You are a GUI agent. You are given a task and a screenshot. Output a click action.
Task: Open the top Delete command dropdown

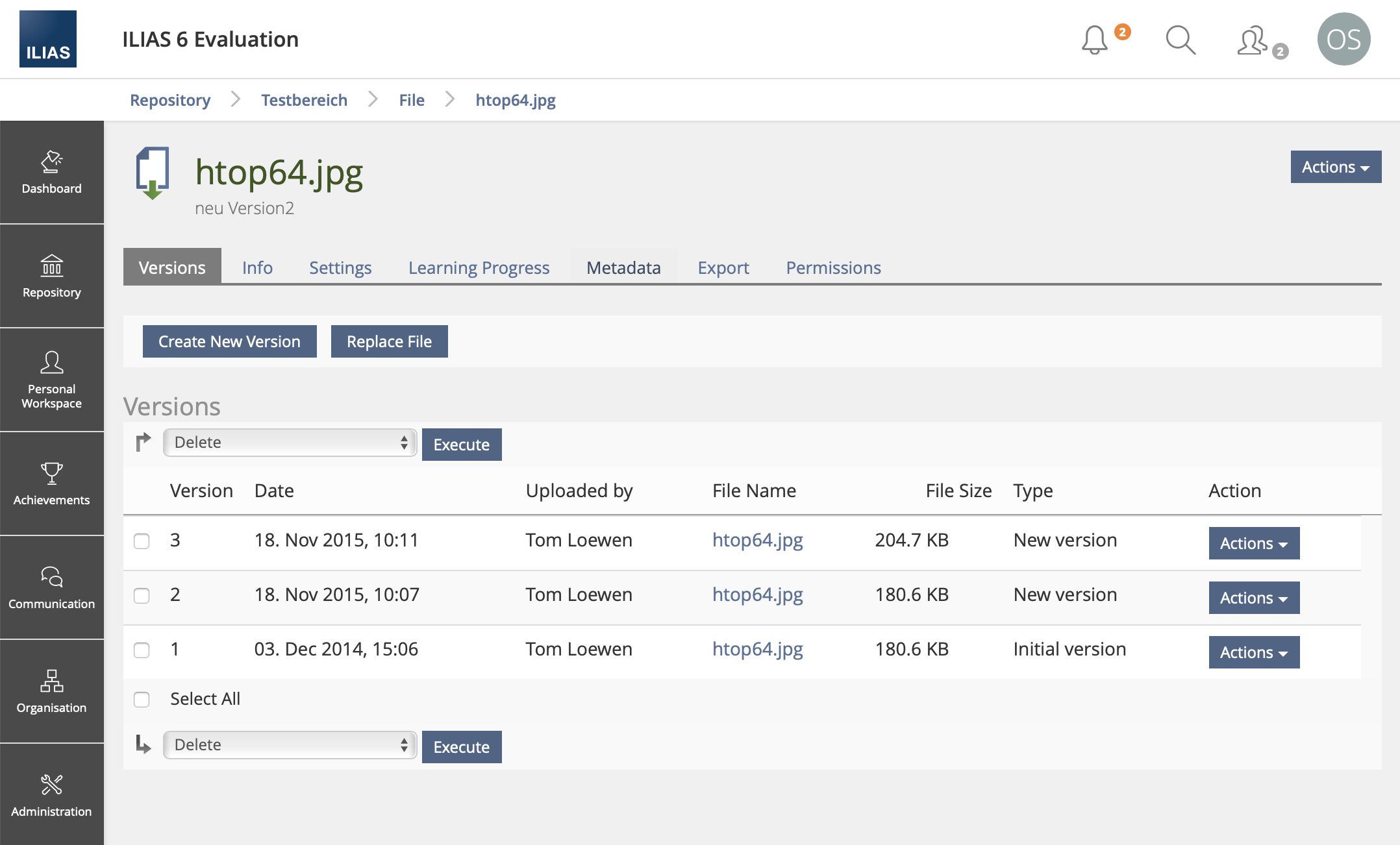(290, 443)
